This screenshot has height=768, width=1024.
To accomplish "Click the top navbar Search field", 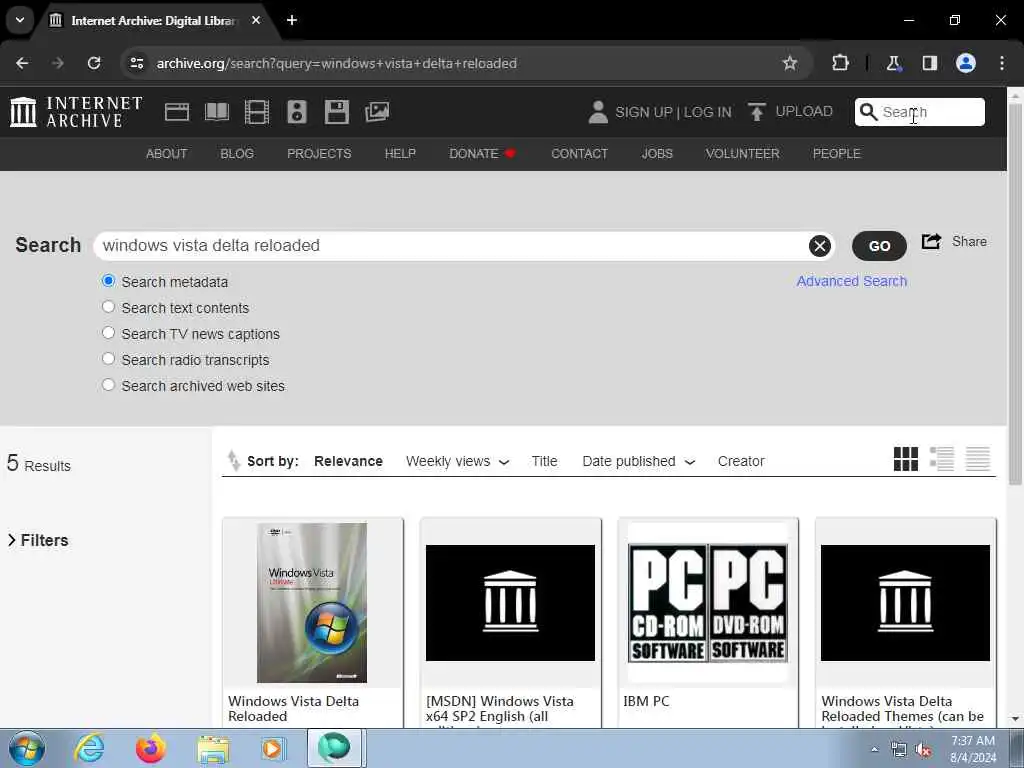I will pos(920,112).
